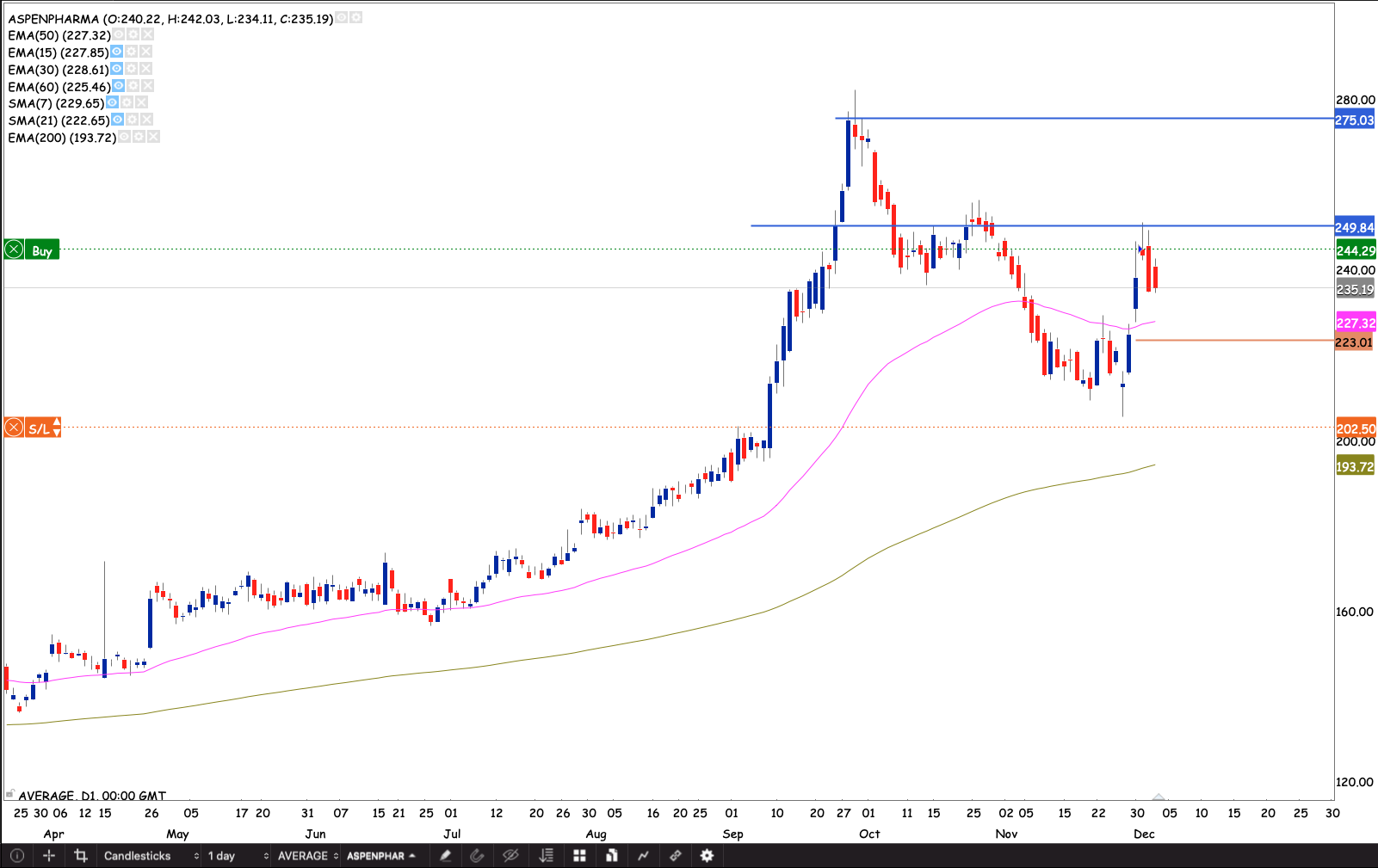This screenshot has width=1378, height=868.
Task: Open chart settings gear in bottom toolbar
Action: click(707, 856)
